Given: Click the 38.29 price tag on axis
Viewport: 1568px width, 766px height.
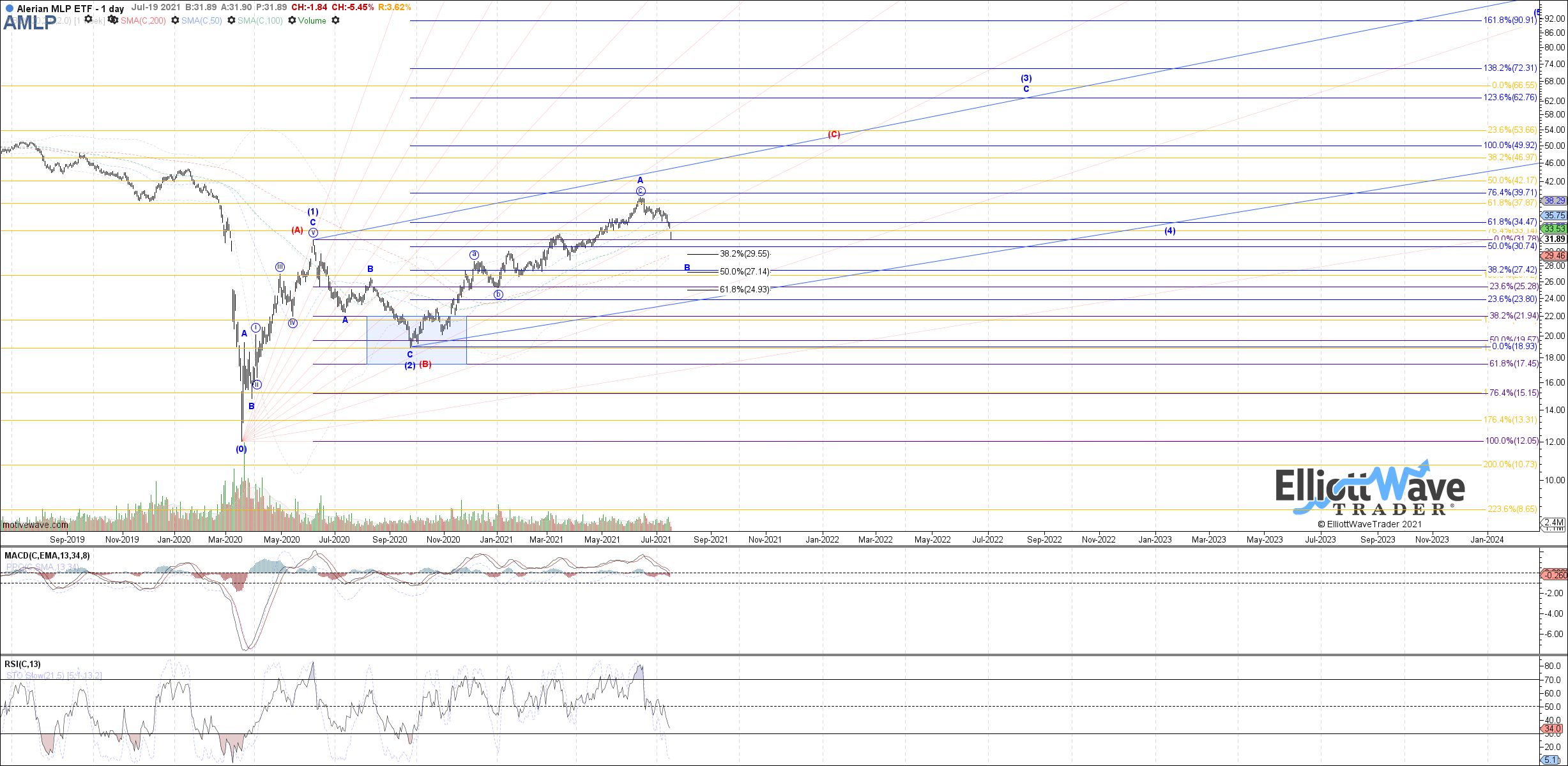Looking at the screenshot, I should click(1555, 200).
